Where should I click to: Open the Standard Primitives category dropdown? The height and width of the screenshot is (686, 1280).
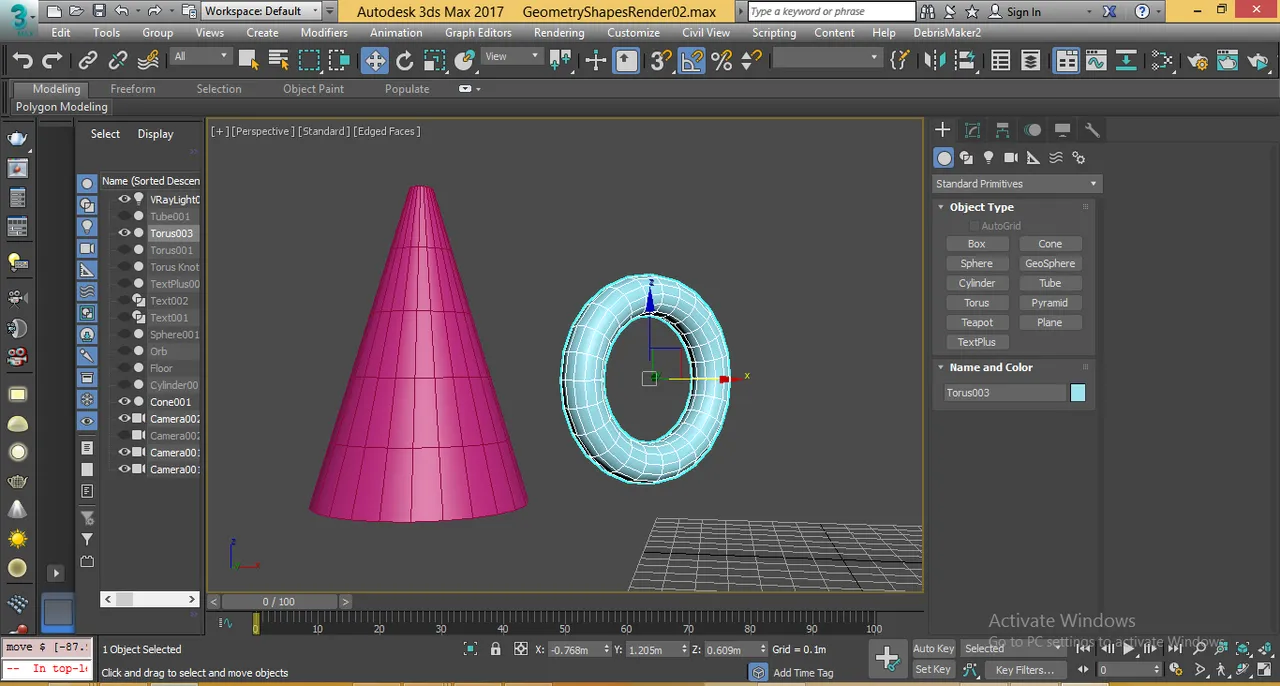1016,184
